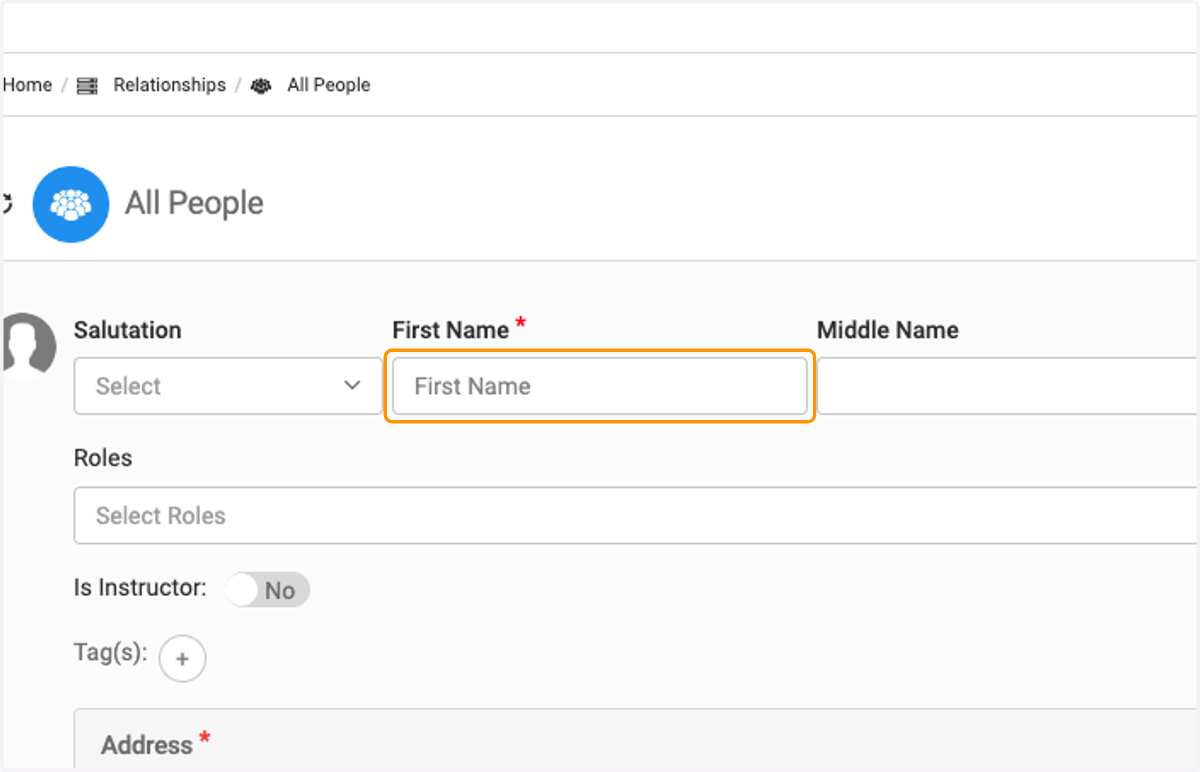The image size is (1200, 772).
Task: Click the profile avatar placeholder image
Action: (27, 345)
